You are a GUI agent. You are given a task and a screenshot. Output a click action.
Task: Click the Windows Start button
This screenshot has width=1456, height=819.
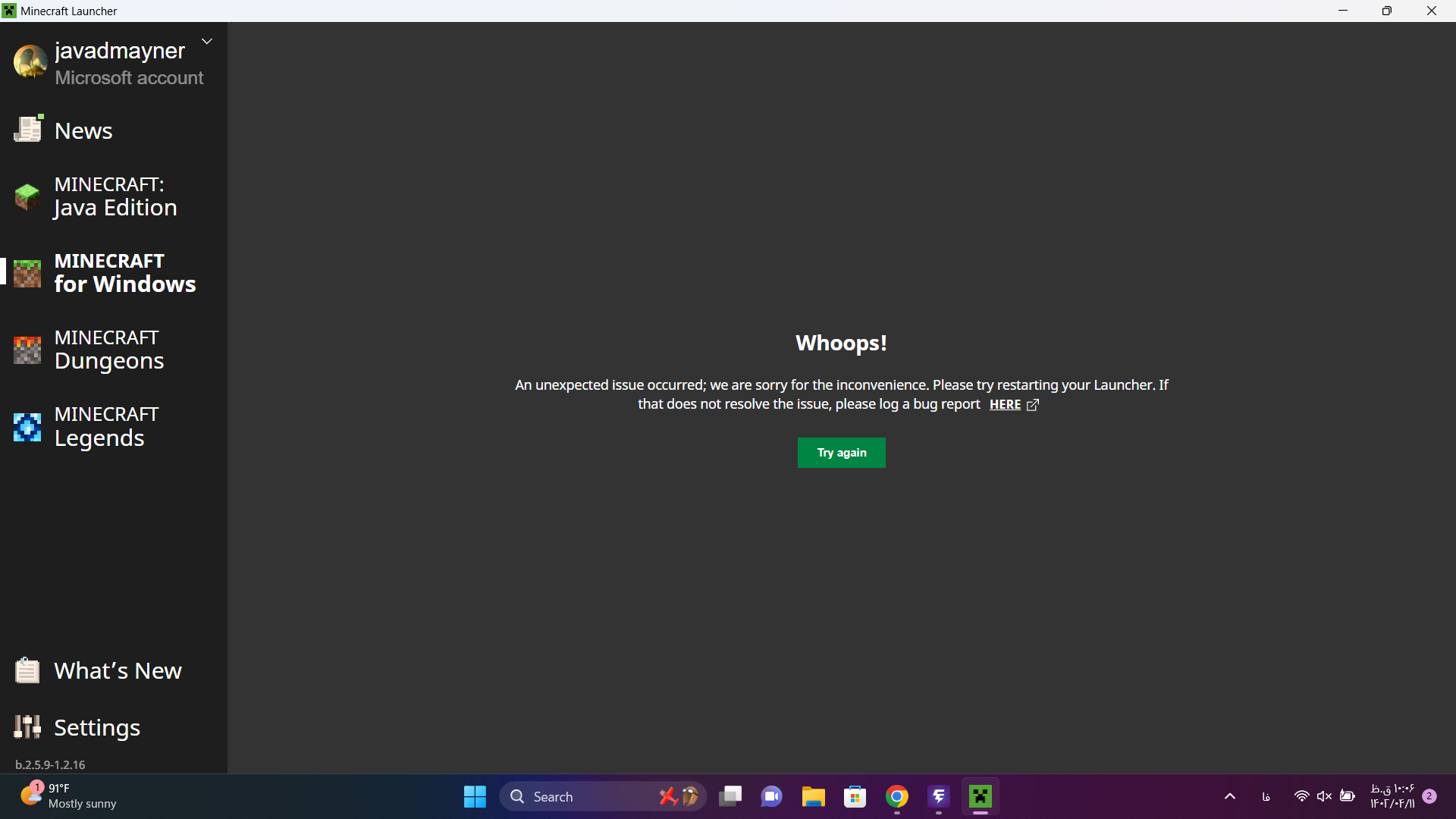click(x=475, y=796)
